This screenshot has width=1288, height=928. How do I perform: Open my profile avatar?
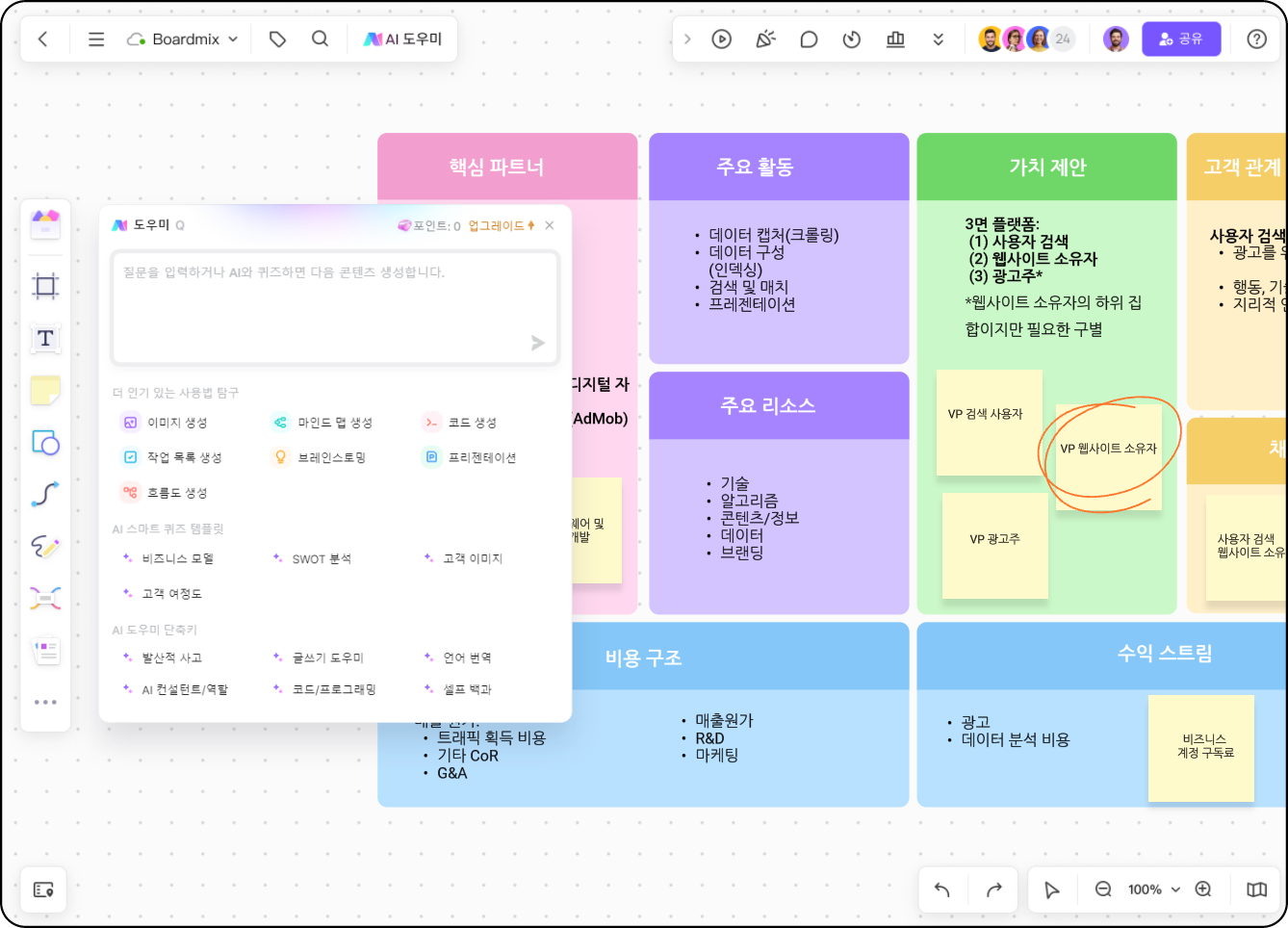(x=1116, y=39)
